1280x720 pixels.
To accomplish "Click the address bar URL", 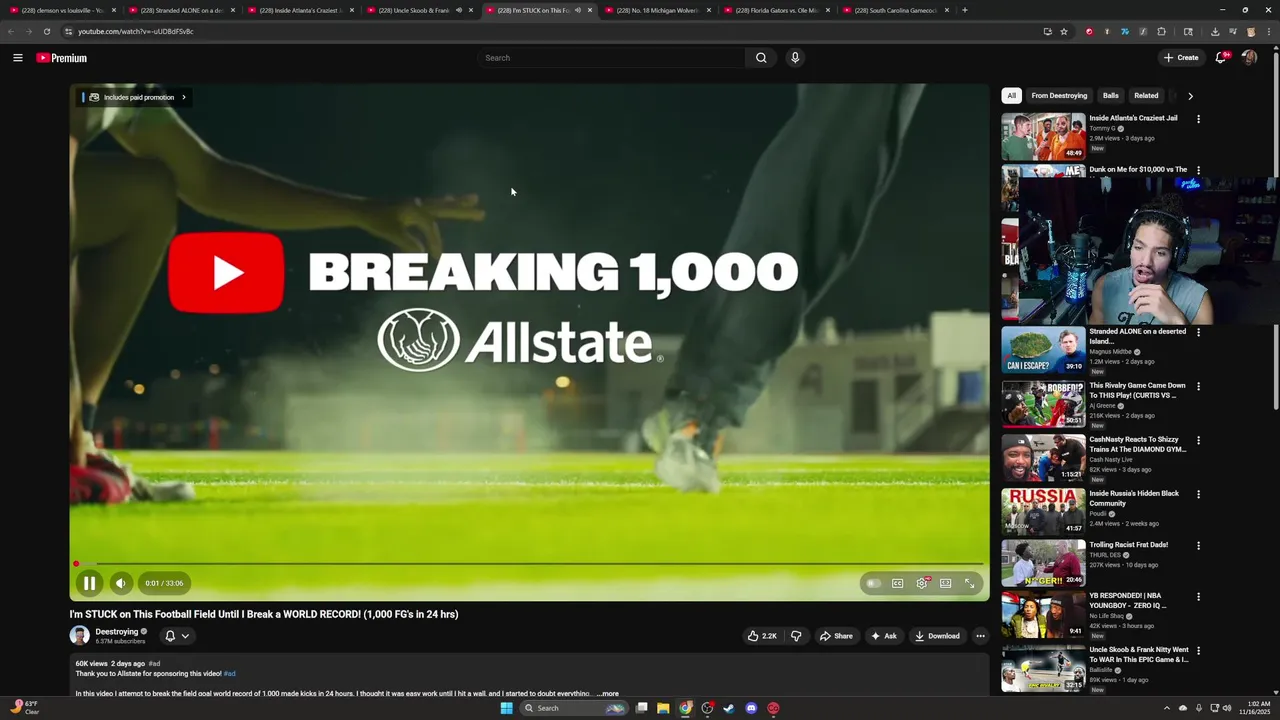I will [136, 31].
